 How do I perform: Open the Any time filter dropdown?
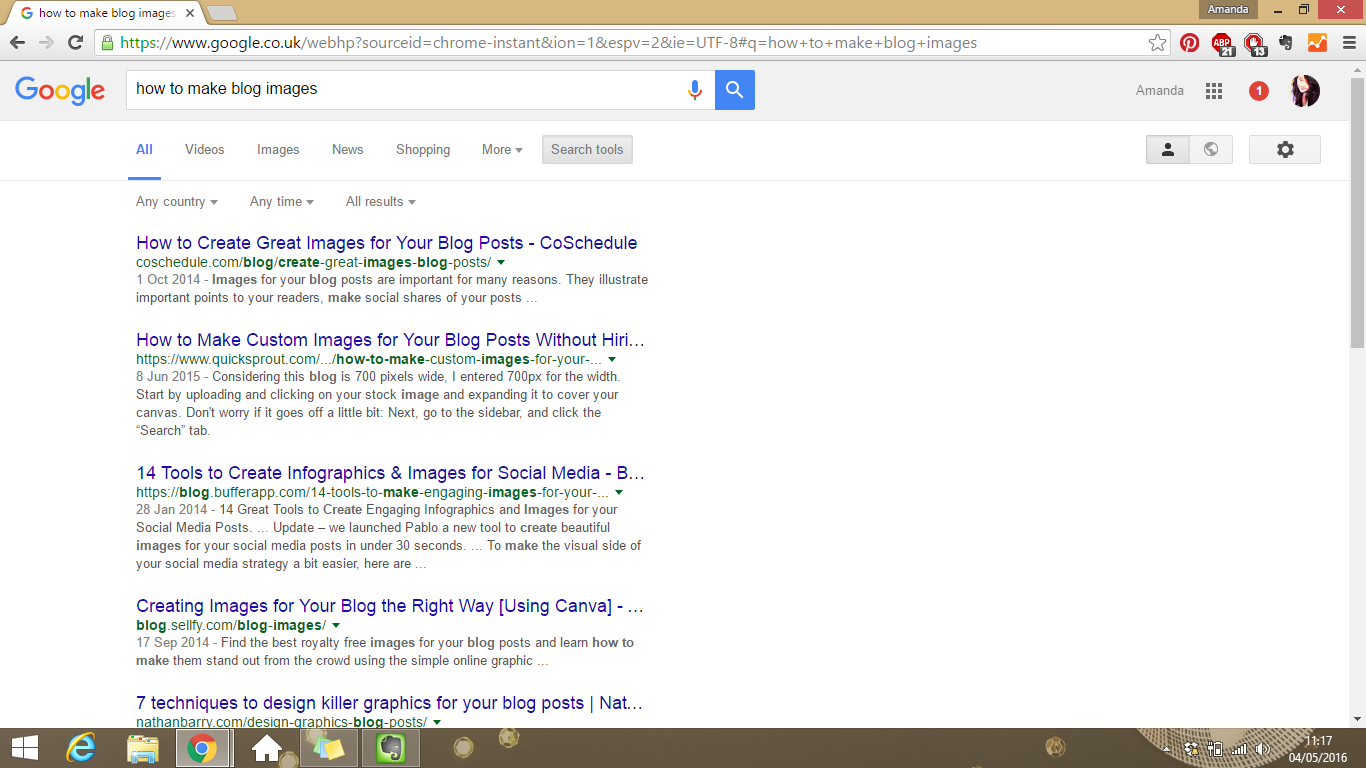(282, 202)
